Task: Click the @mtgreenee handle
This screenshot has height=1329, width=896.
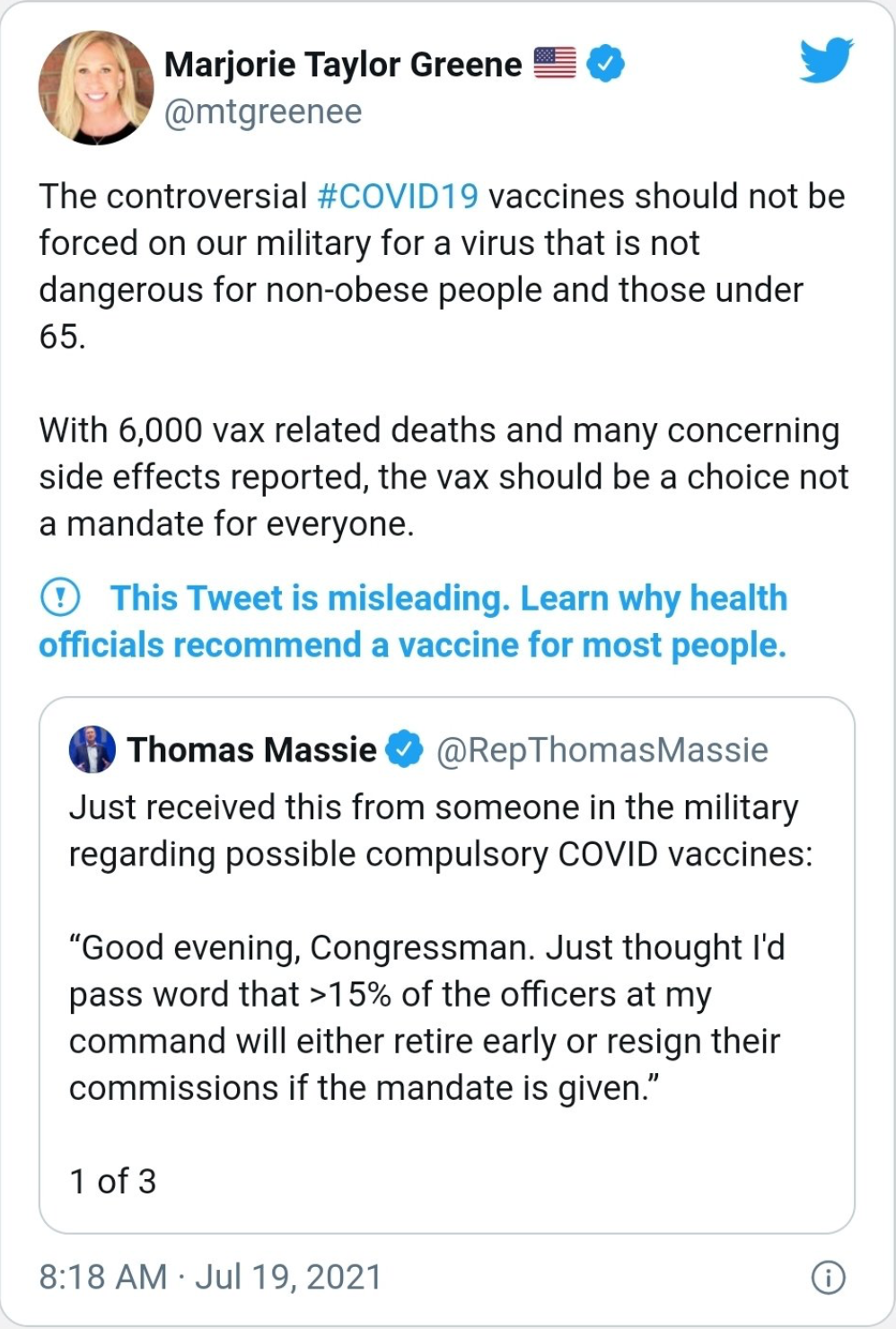Action: tap(263, 112)
